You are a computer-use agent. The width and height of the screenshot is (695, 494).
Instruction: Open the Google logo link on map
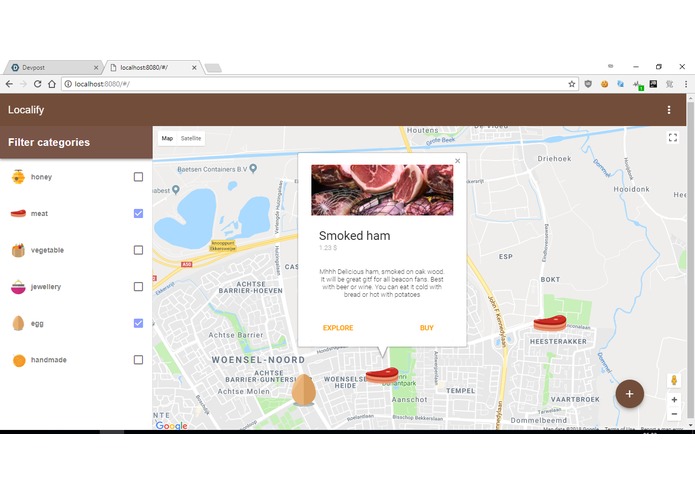(x=171, y=425)
